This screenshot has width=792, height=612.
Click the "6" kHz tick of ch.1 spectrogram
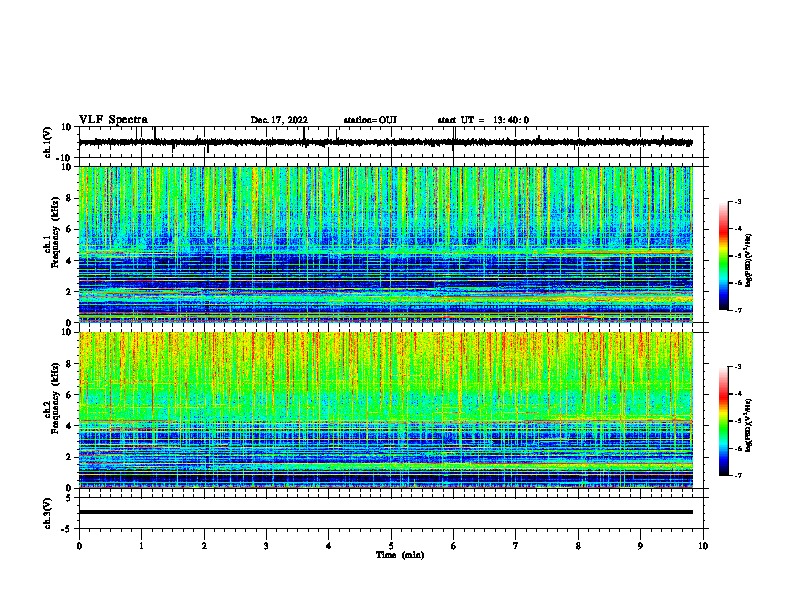coord(69,230)
